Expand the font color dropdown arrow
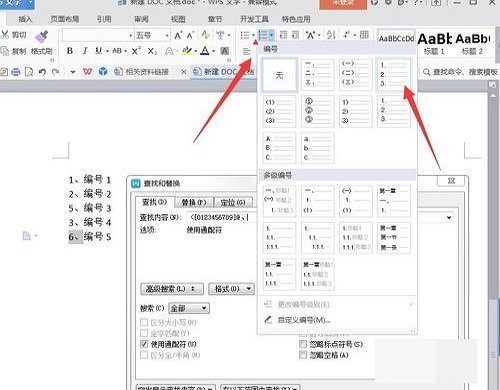500x390 pixels. click(x=214, y=51)
